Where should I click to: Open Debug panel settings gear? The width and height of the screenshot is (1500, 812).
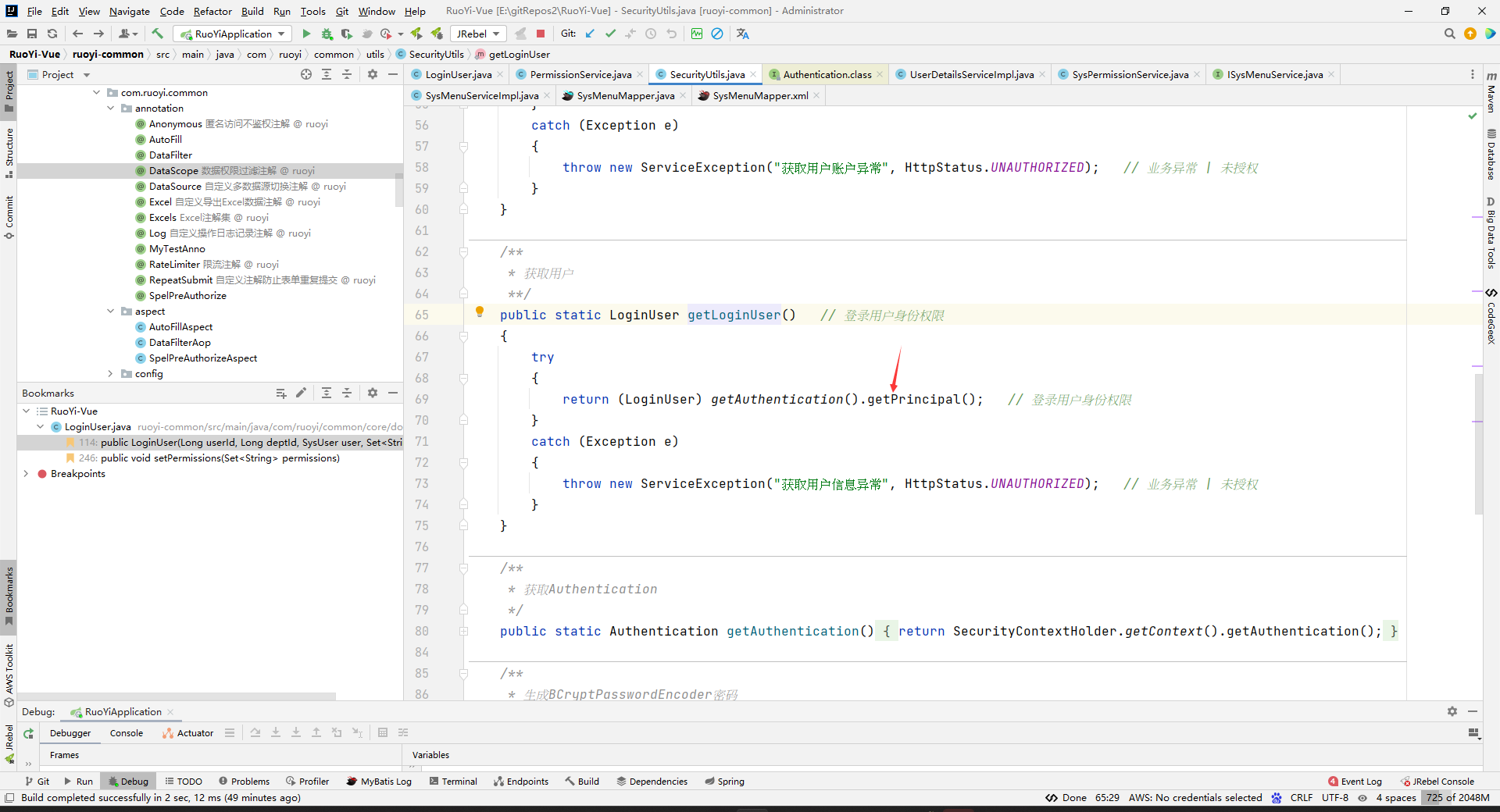pyautogui.click(x=1452, y=711)
